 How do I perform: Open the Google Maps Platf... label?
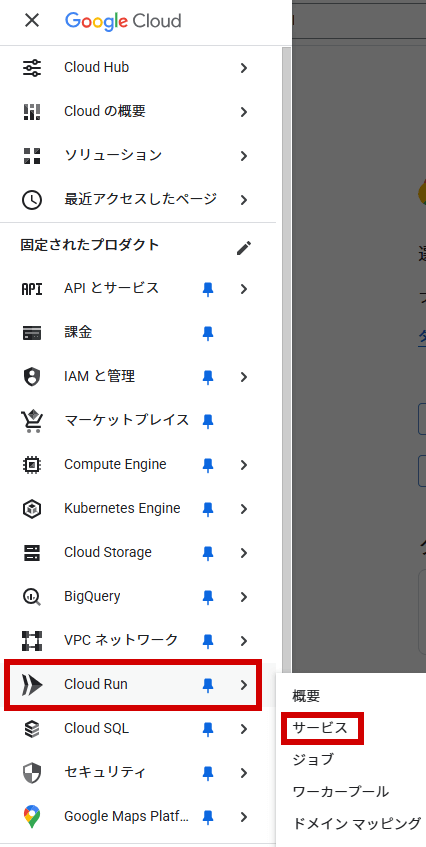click(x=126, y=816)
